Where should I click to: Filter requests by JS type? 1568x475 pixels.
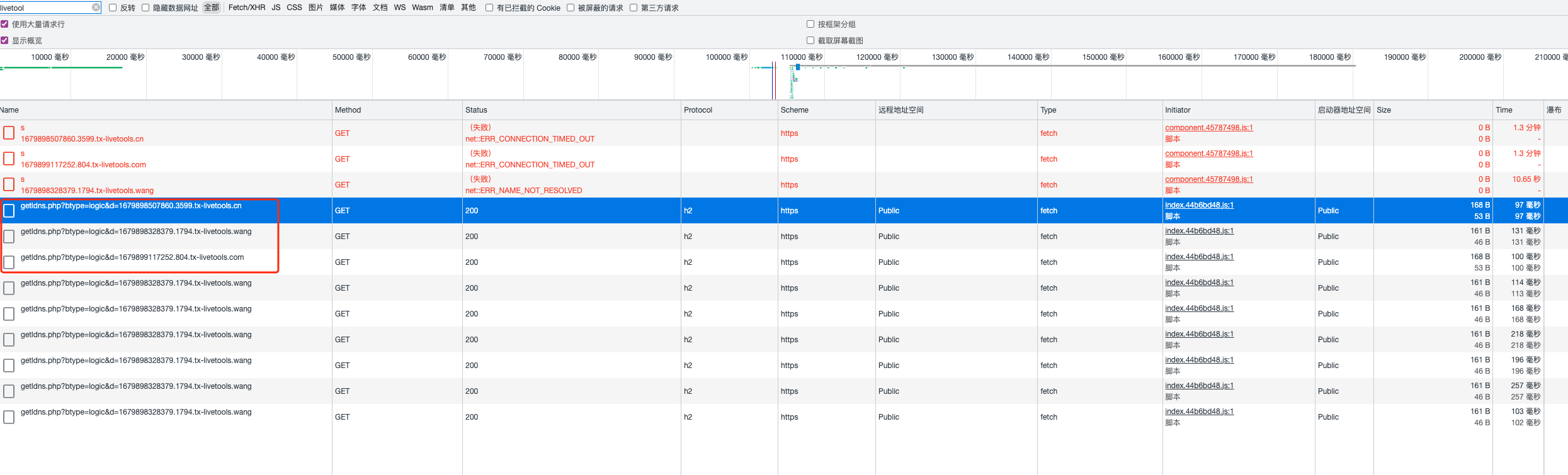coord(276,8)
